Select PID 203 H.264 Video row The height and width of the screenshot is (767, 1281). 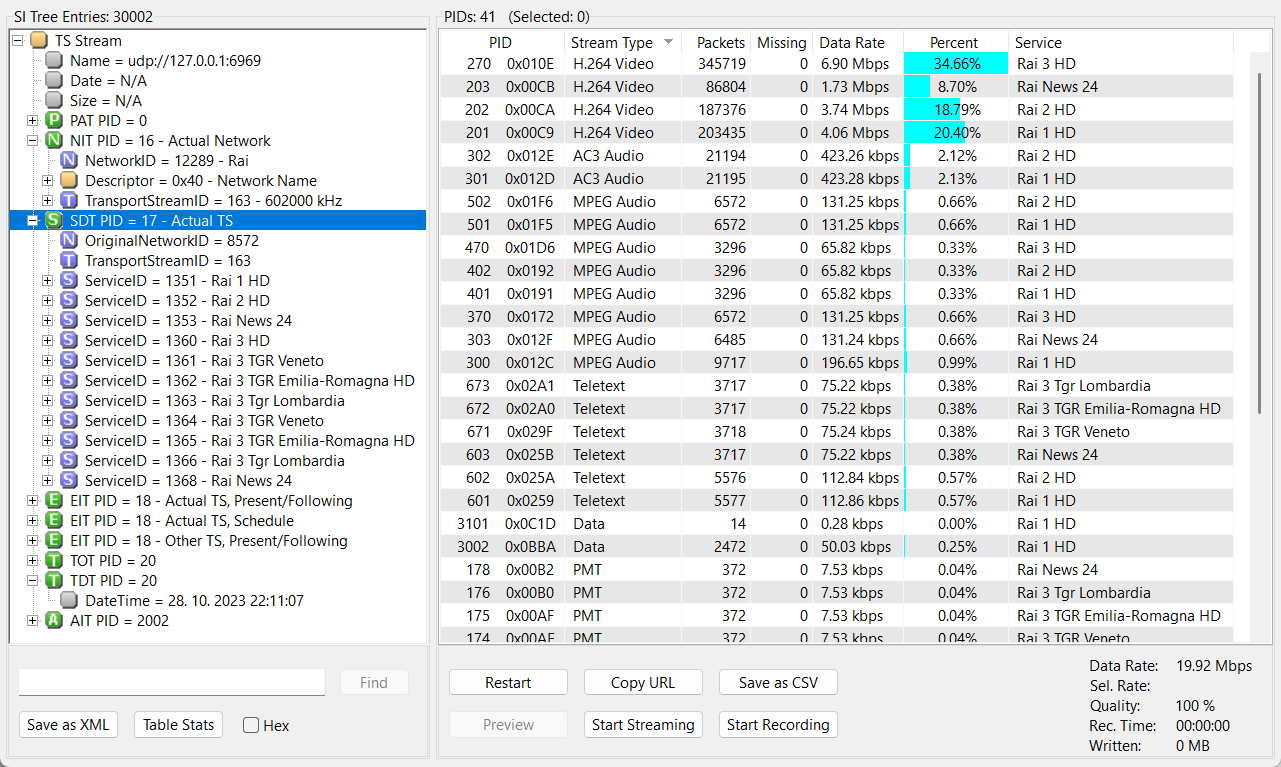(x=836, y=87)
